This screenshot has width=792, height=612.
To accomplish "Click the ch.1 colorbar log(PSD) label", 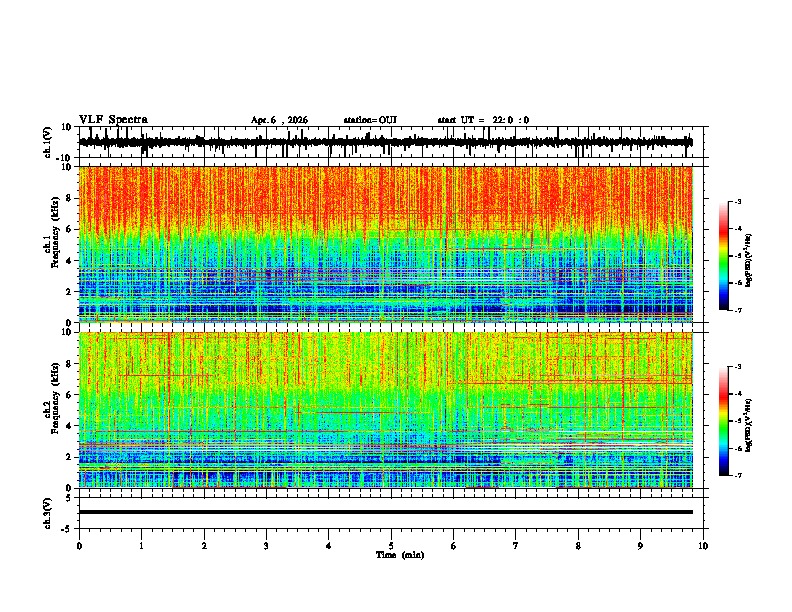I will [x=749, y=261].
